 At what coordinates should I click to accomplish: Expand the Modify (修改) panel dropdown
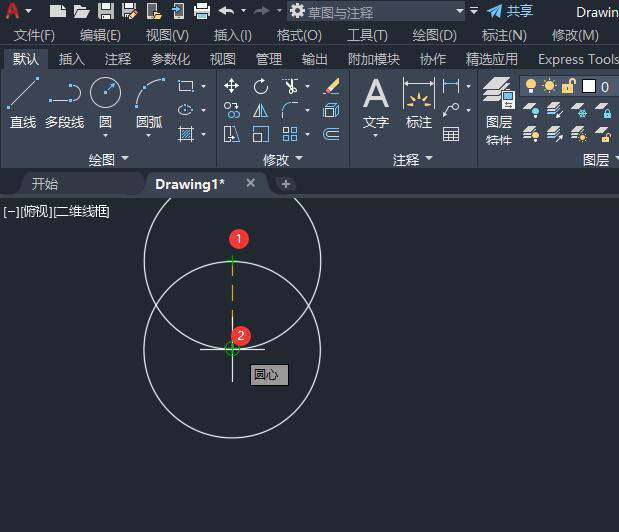point(282,159)
